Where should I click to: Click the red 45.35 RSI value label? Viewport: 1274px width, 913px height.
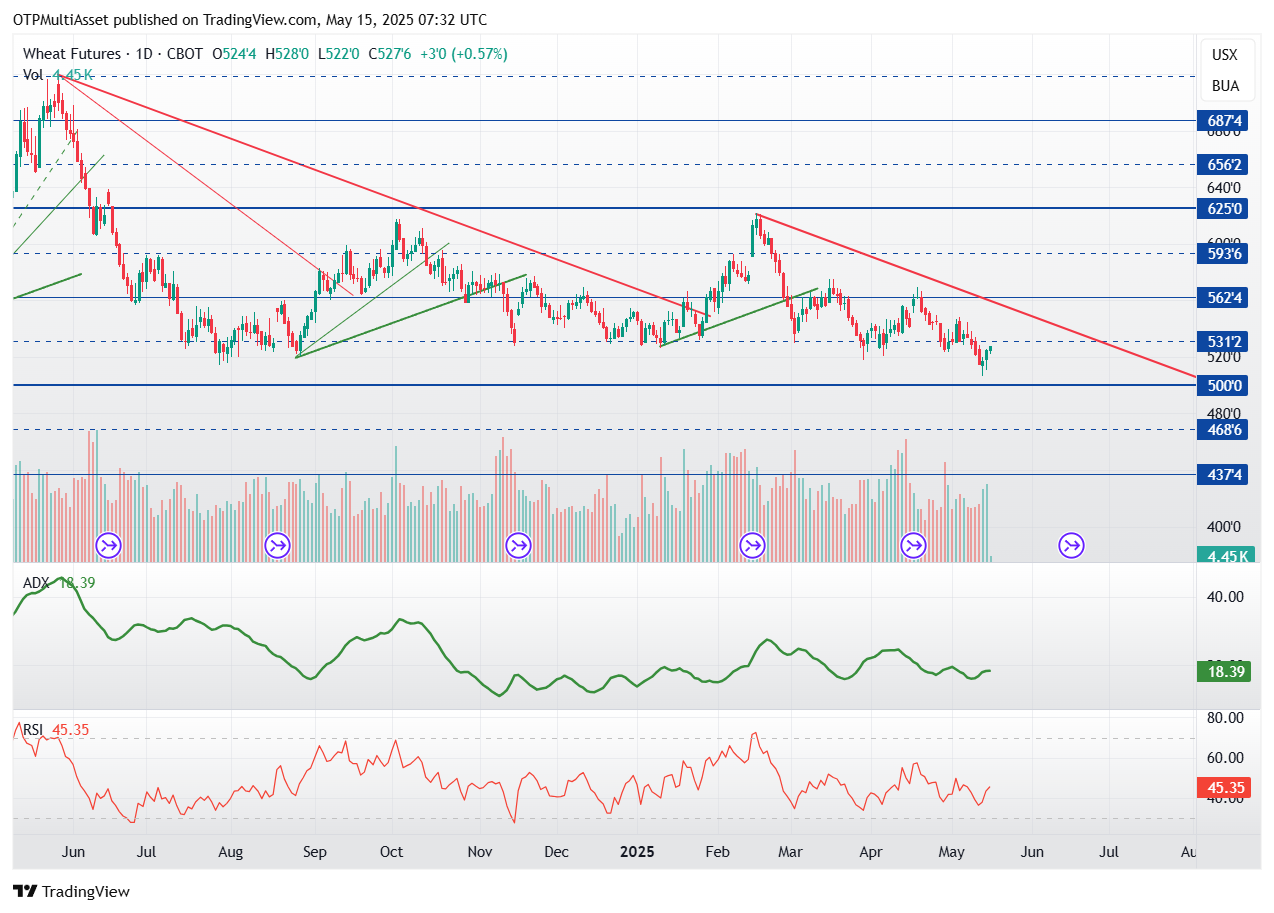[x=1224, y=788]
